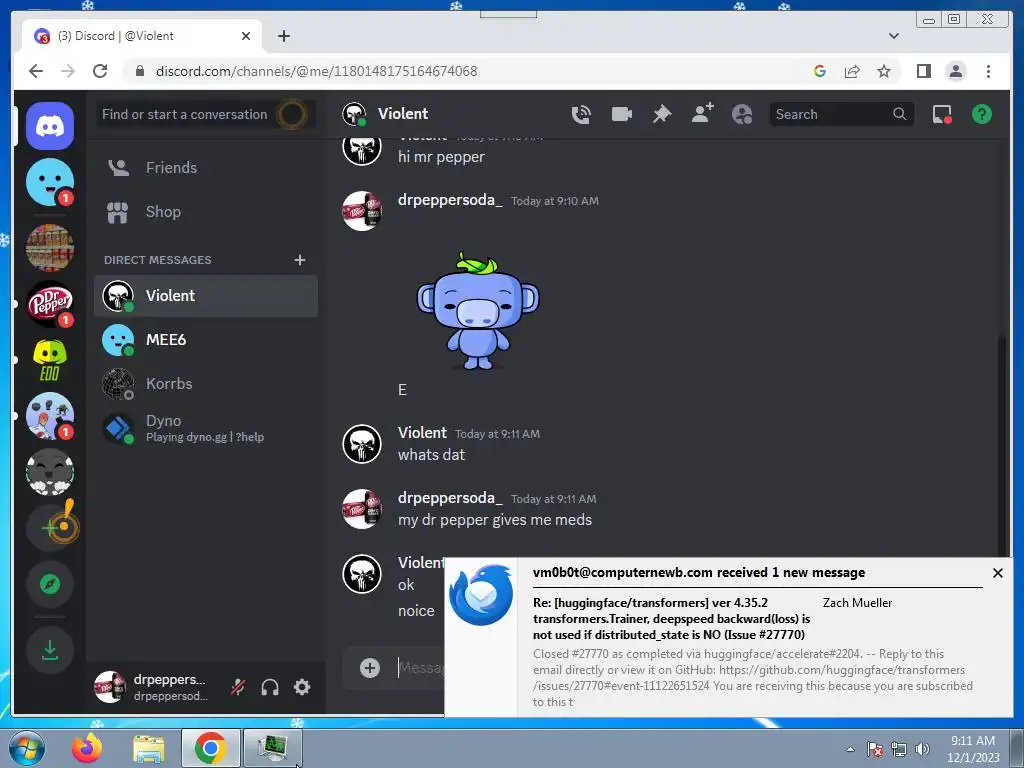
Task: Open the cartoon characters server icon
Action: click(50, 416)
